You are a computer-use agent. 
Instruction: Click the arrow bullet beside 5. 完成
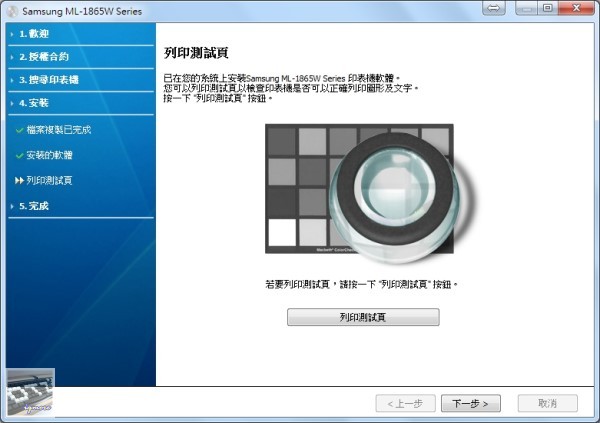(12, 206)
